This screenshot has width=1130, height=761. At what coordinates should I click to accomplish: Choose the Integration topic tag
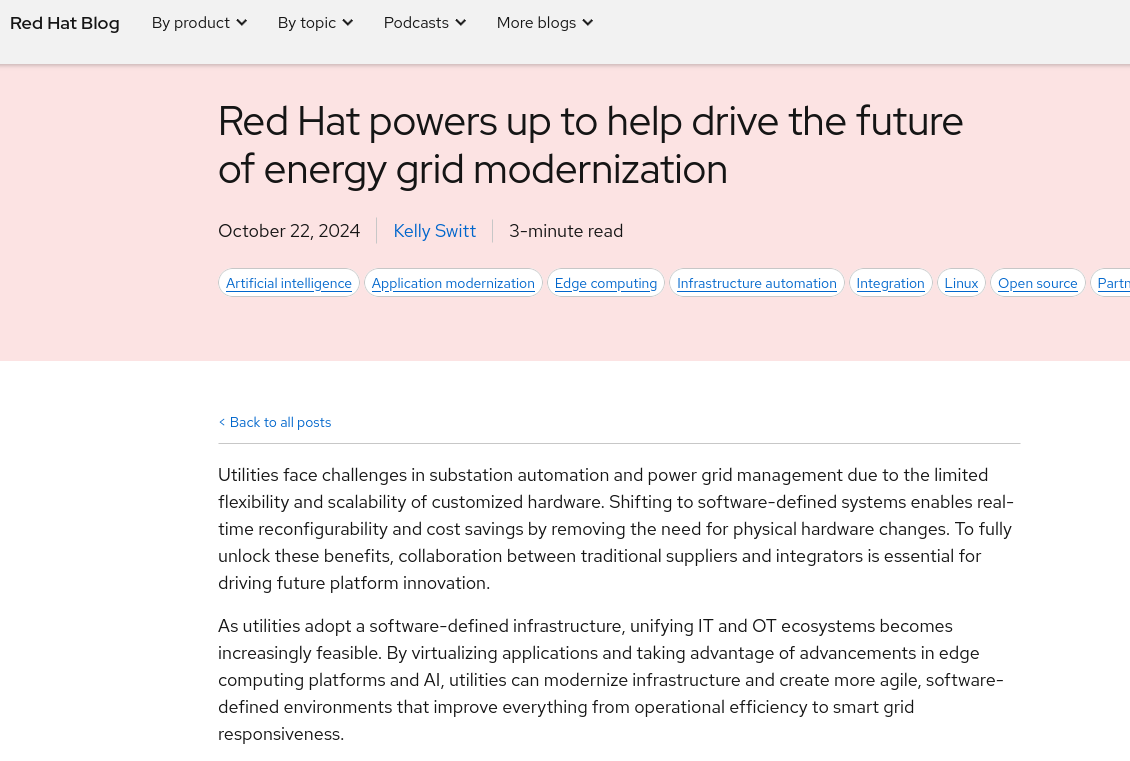(x=890, y=283)
